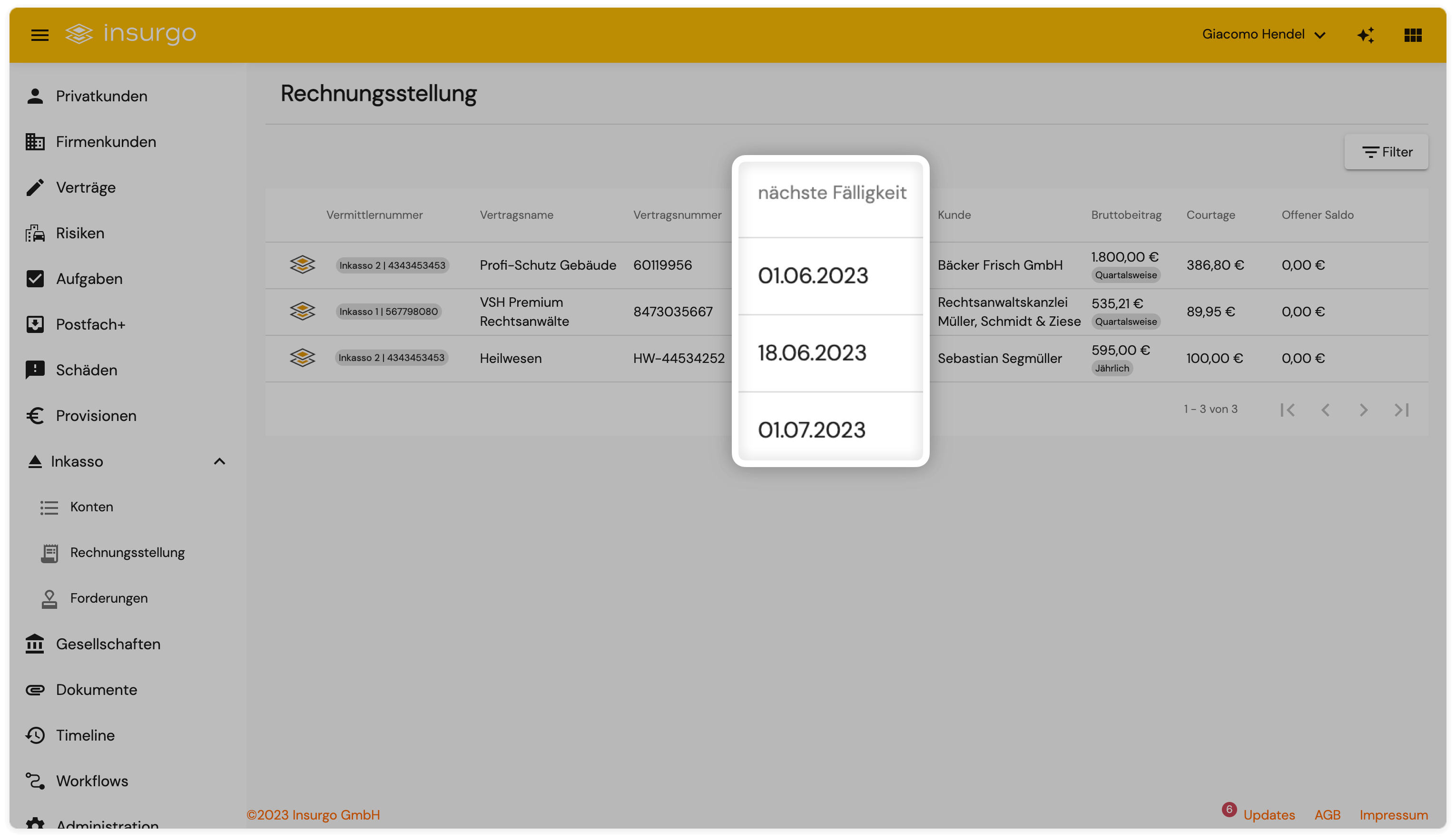Click the Workflows route icon
1456x840 pixels.
pyautogui.click(x=35, y=780)
